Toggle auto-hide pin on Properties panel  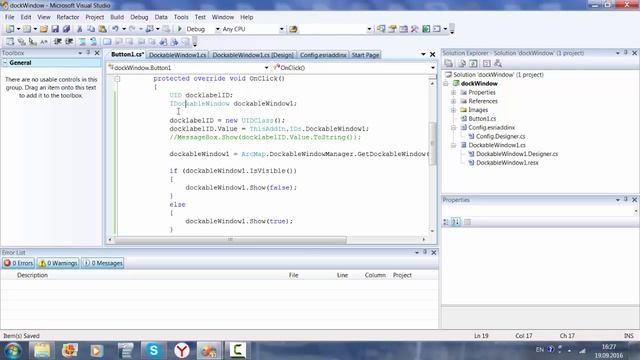pos(626,200)
